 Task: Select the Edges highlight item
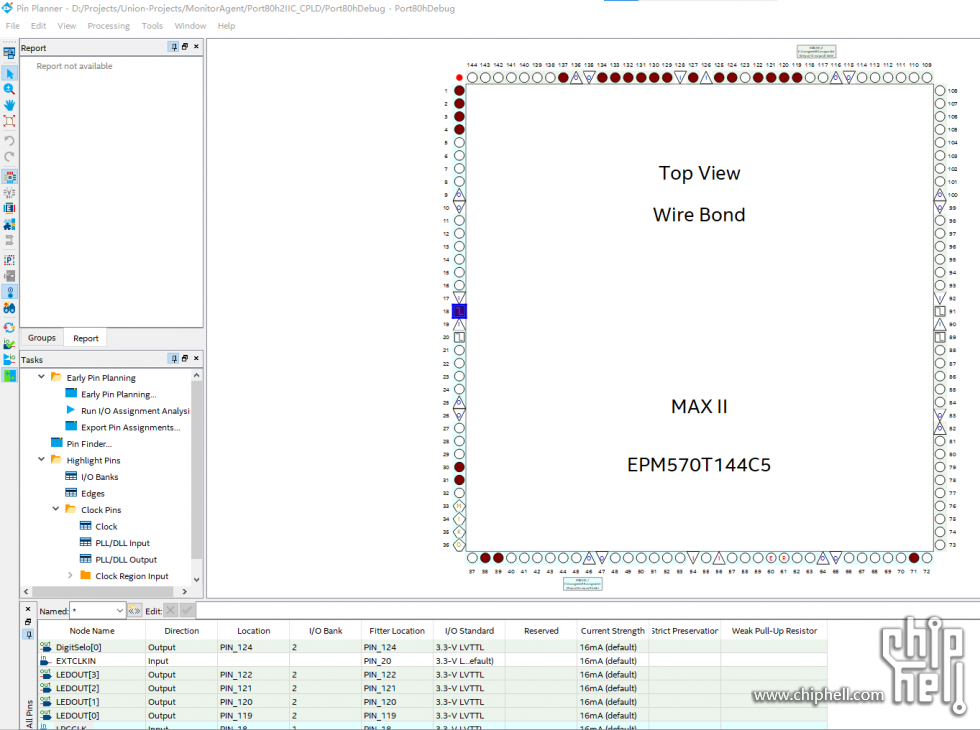coord(92,494)
